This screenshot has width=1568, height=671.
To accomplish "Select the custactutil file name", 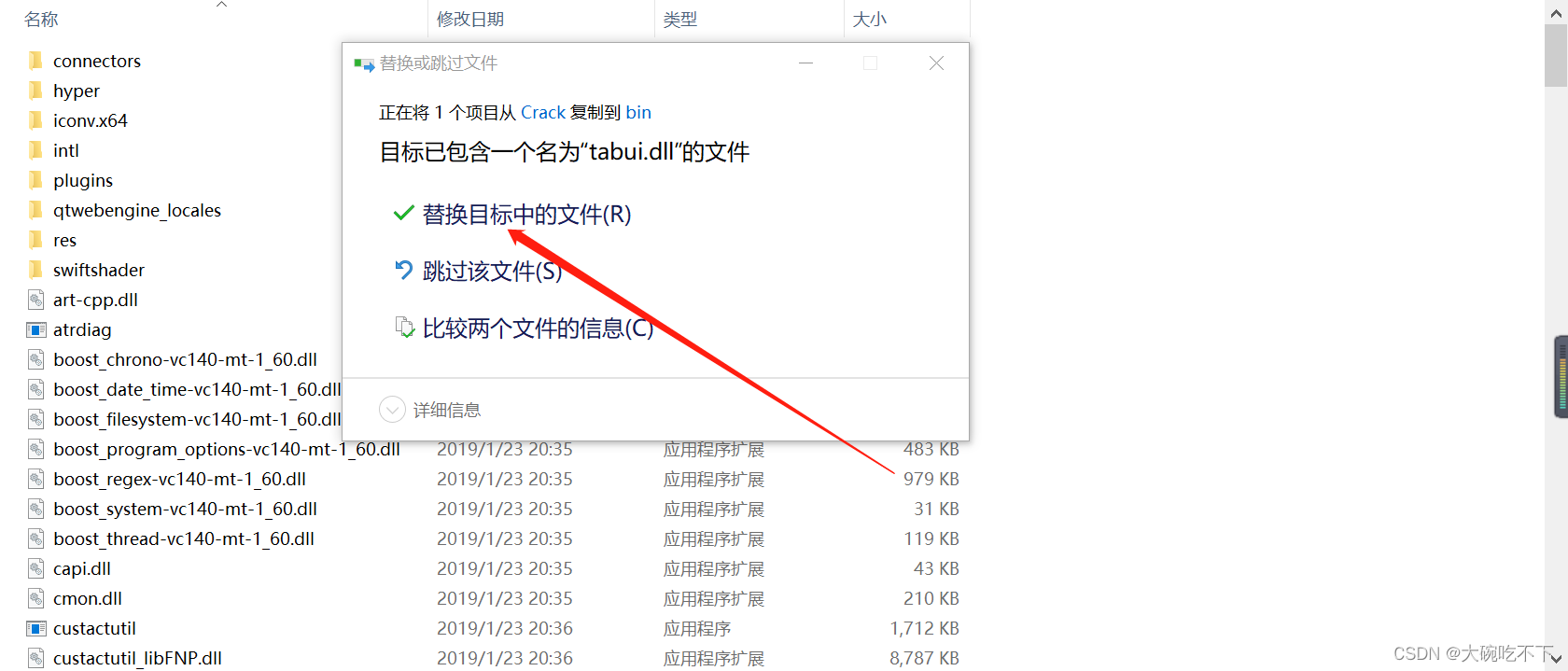I will (94, 628).
